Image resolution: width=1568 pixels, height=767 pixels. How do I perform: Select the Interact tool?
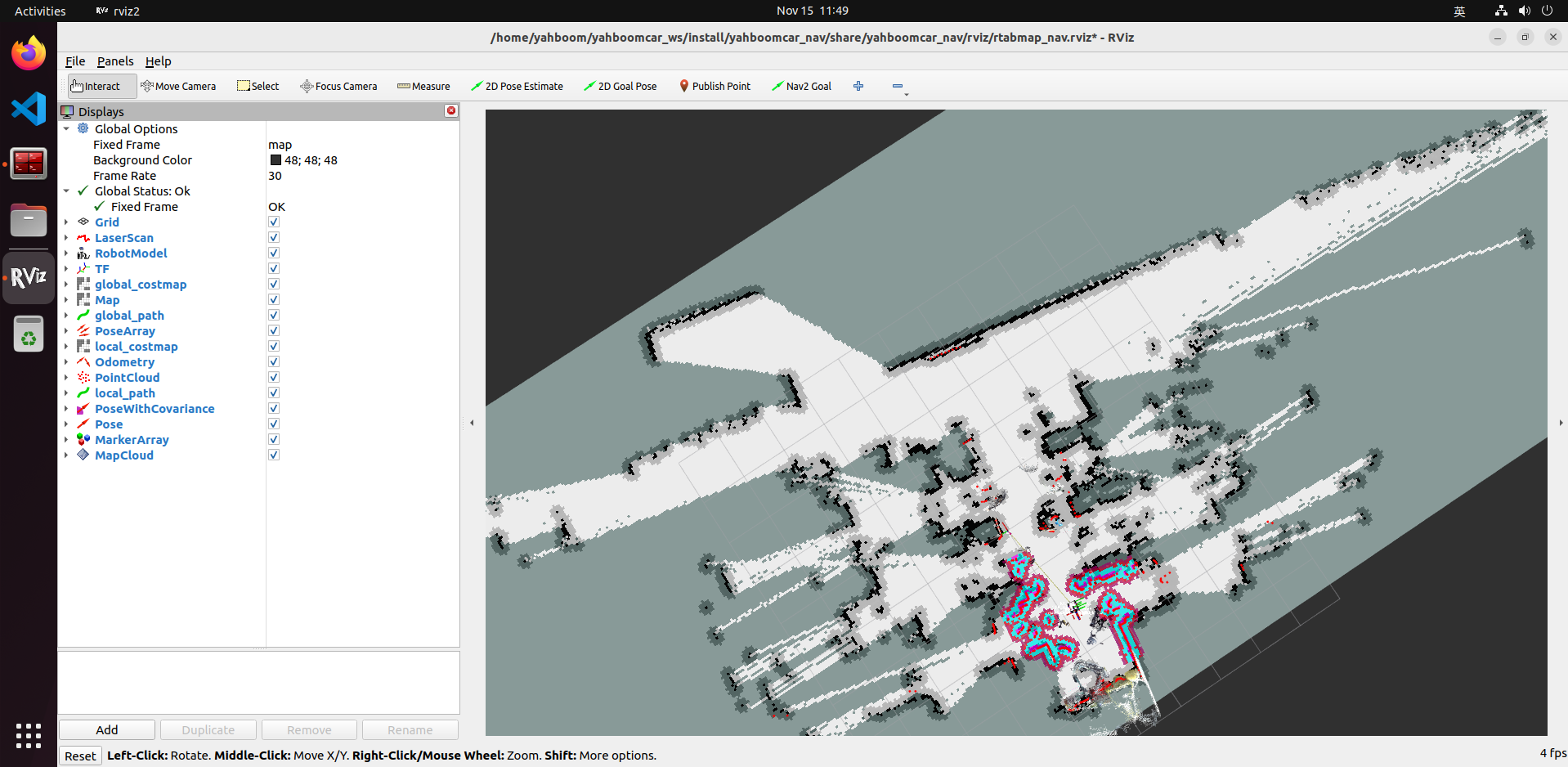[x=101, y=86]
